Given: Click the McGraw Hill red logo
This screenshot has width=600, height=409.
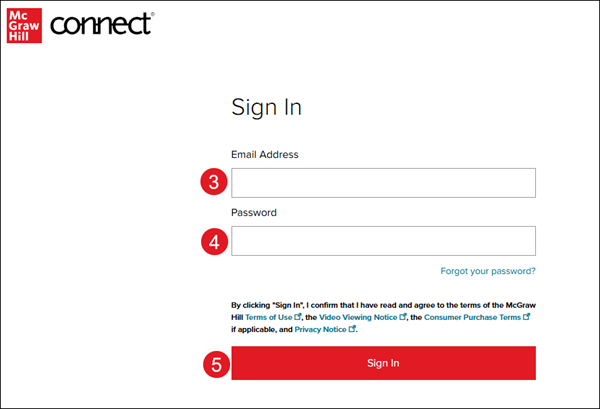Looking at the screenshot, I should coord(23,24).
